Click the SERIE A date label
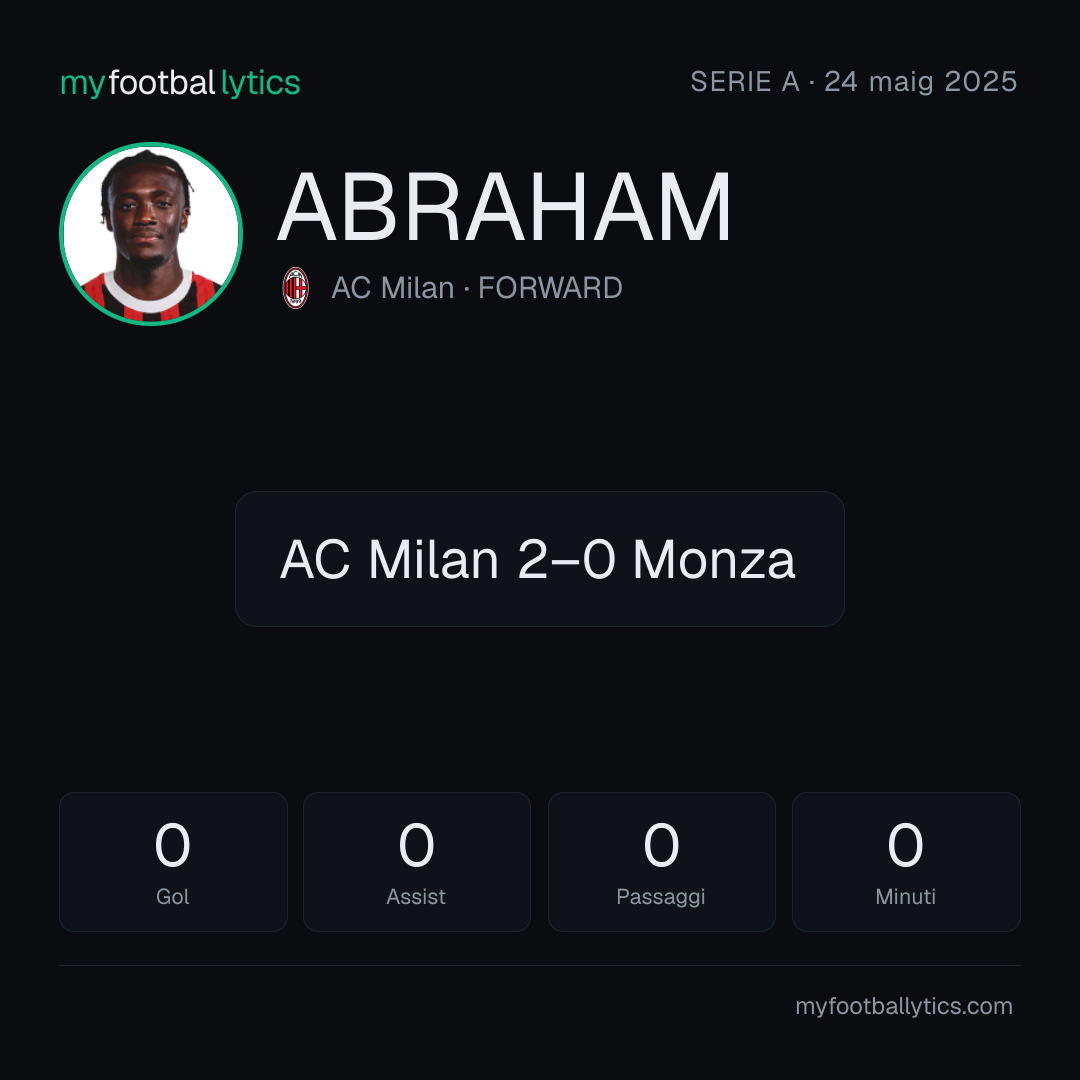 coord(853,82)
